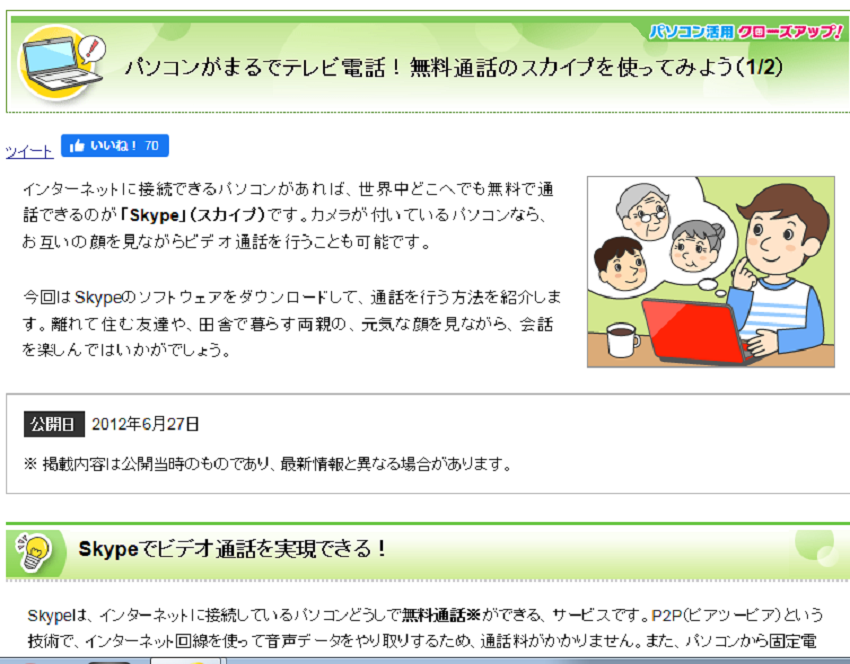Click the paragraph starting 今回は Skypeのソフトウェア

(x=292, y=324)
